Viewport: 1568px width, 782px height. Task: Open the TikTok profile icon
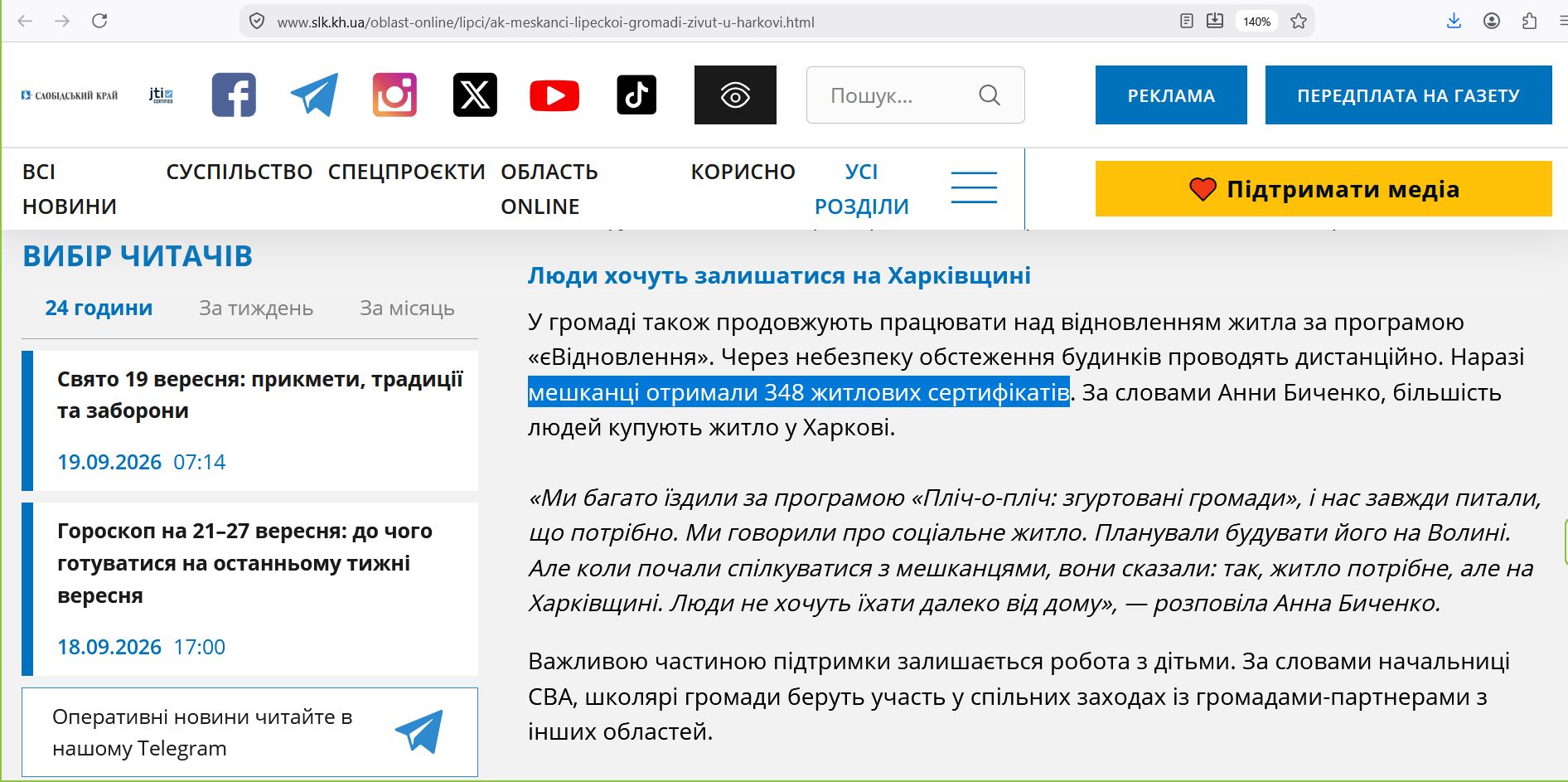pos(636,95)
